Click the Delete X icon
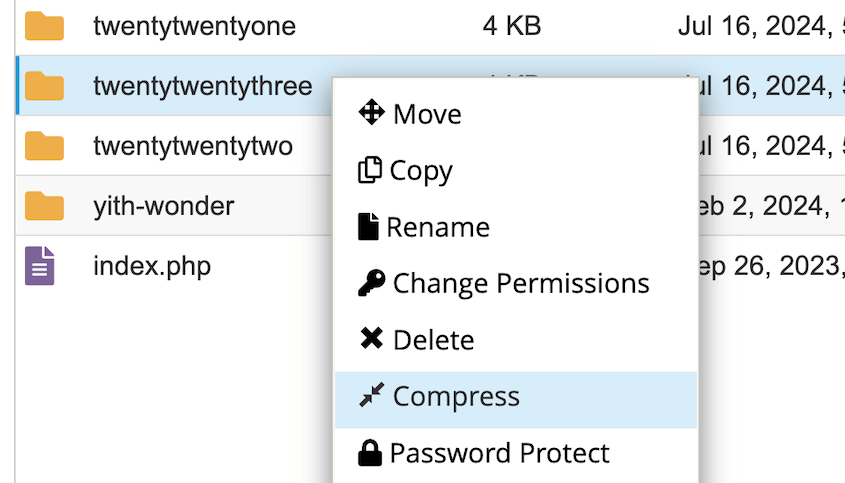This screenshot has height=483, width=845. click(x=371, y=340)
